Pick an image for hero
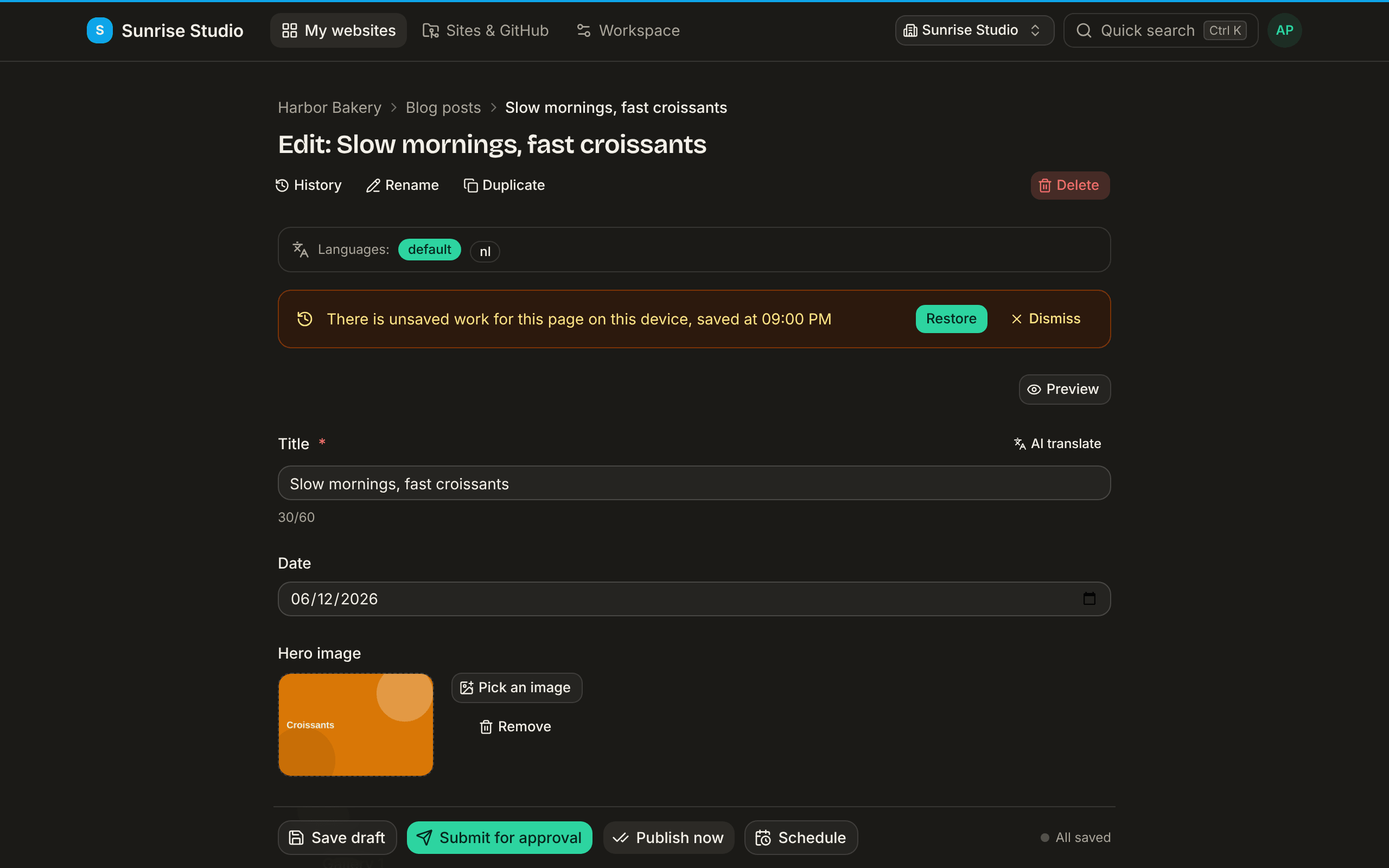The image size is (1389, 868). pyautogui.click(x=517, y=688)
